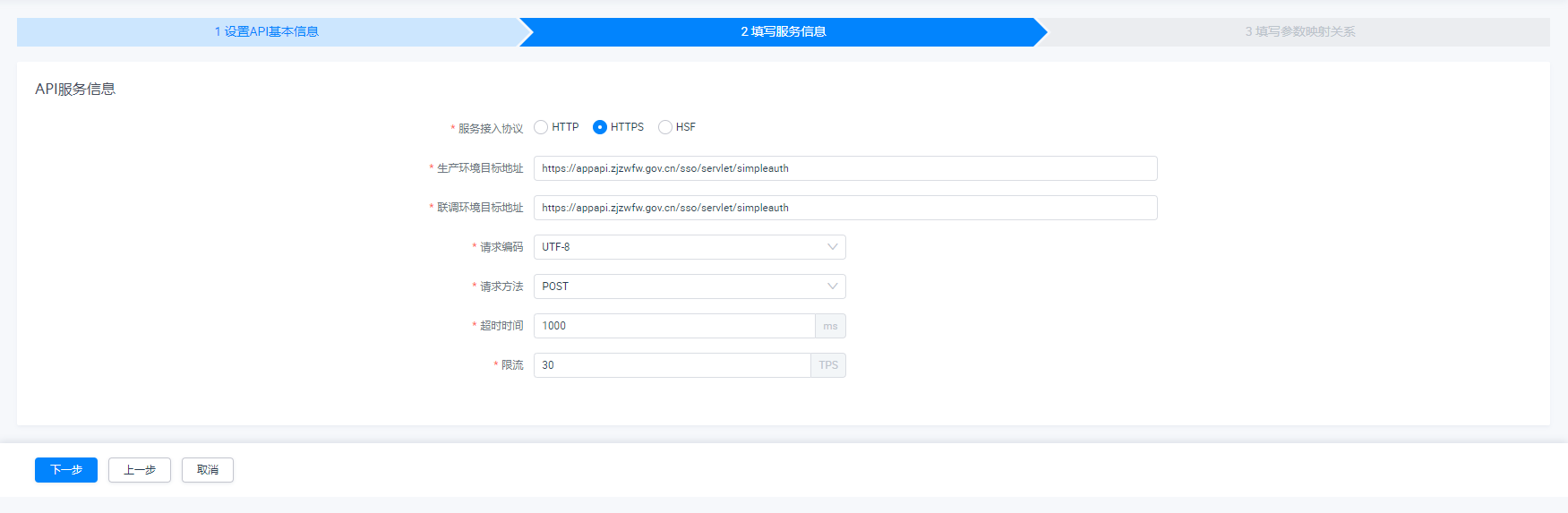The width and height of the screenshot is (1568, 513).
Task: Select step 2 填写服务信息
Action: tap(784, 31)
